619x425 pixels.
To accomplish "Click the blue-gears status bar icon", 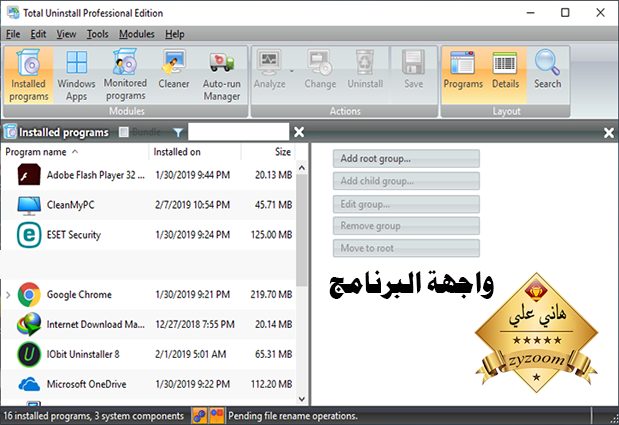I will tap(199, 416).
